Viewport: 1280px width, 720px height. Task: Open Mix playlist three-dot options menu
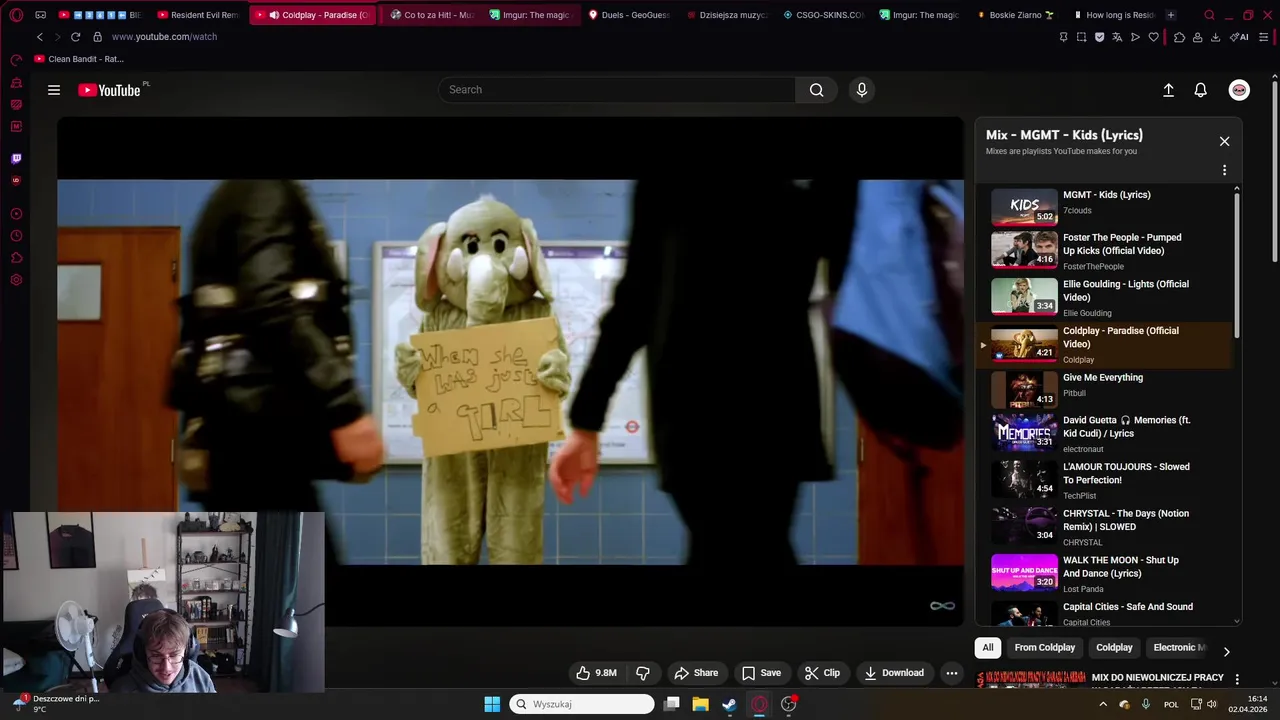(1224, 170)
